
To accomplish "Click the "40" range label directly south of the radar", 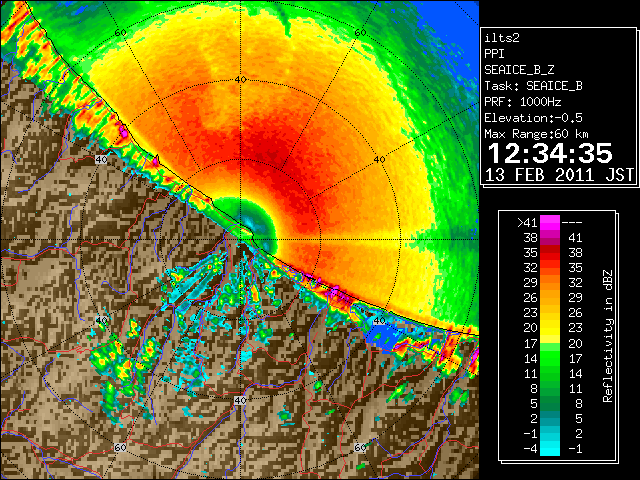I will coord(240,400).
